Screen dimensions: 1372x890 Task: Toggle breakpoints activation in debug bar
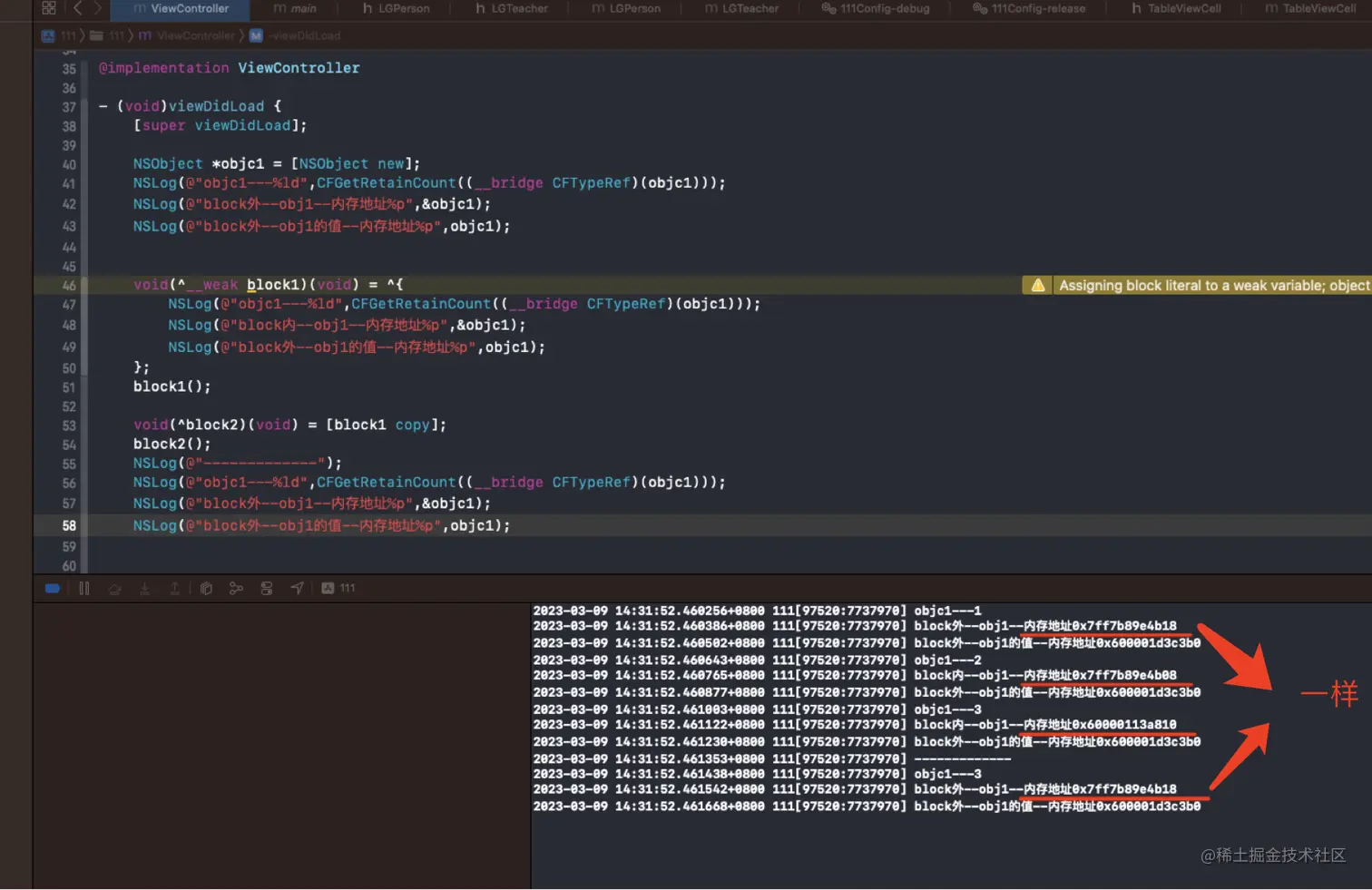click(53, 588)
